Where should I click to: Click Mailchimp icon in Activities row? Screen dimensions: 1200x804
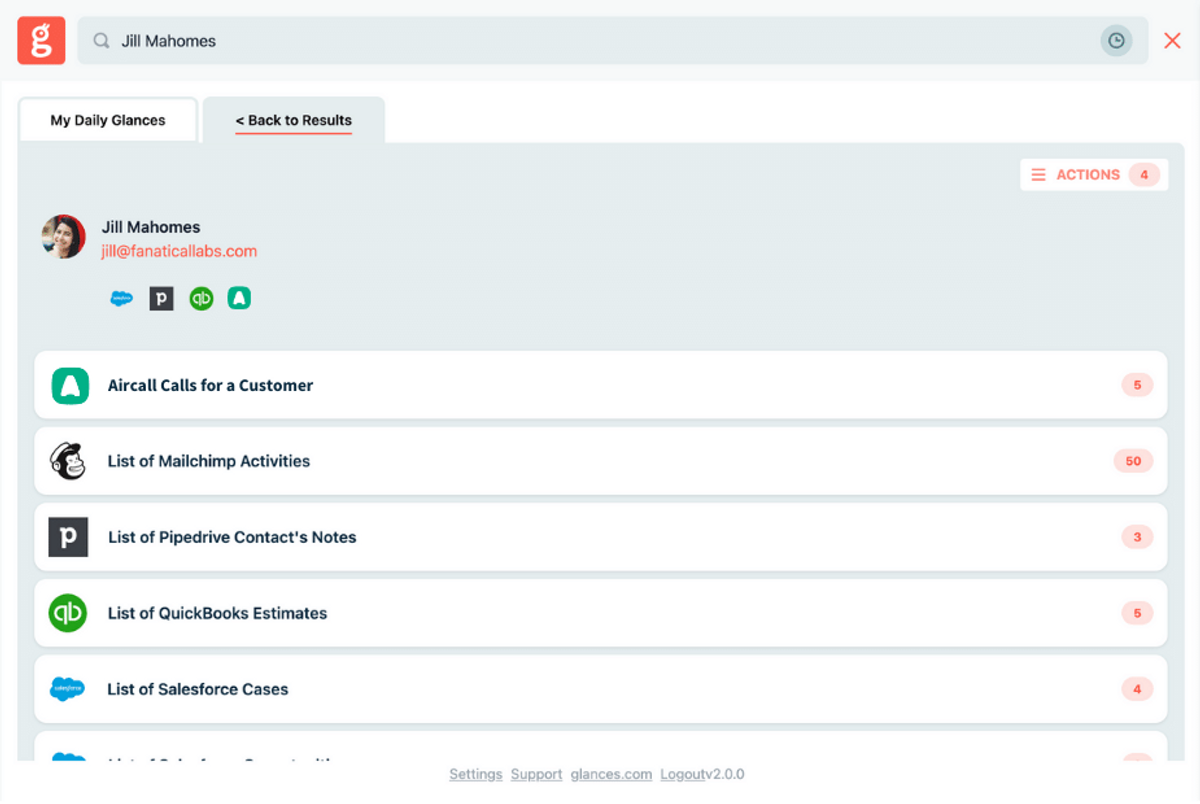[68, 461]
